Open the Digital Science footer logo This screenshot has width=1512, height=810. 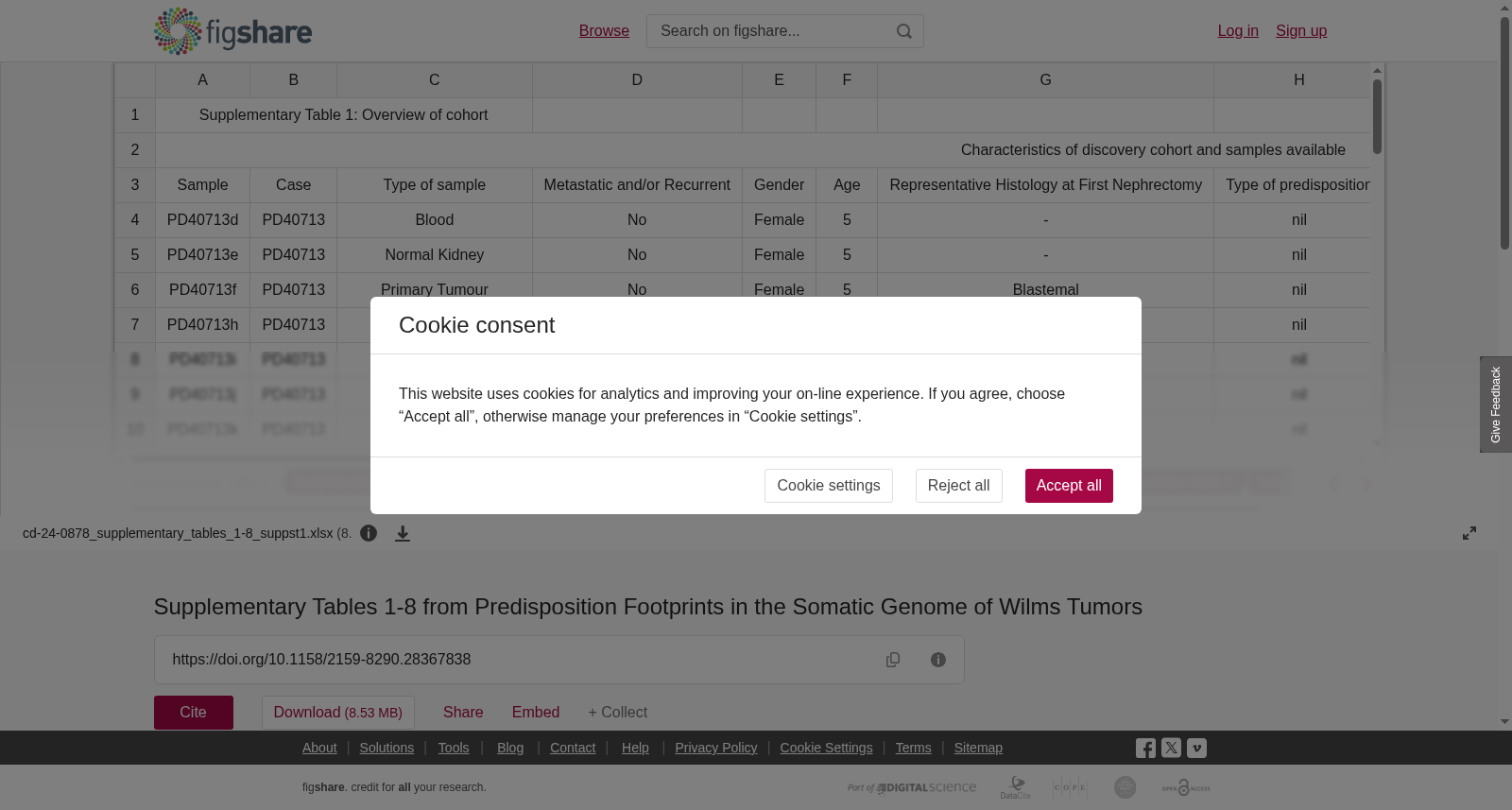tap(912, 787)
